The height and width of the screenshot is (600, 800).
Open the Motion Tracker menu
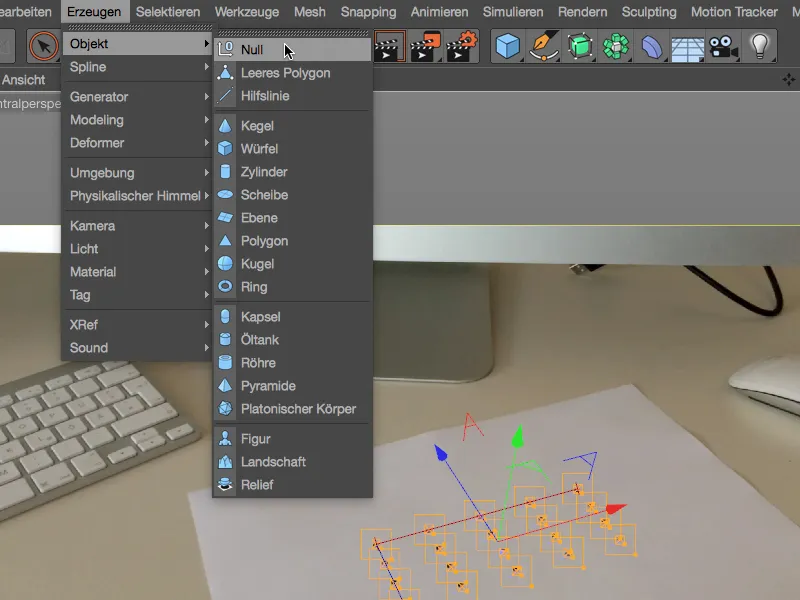click(x=734, y=12)
